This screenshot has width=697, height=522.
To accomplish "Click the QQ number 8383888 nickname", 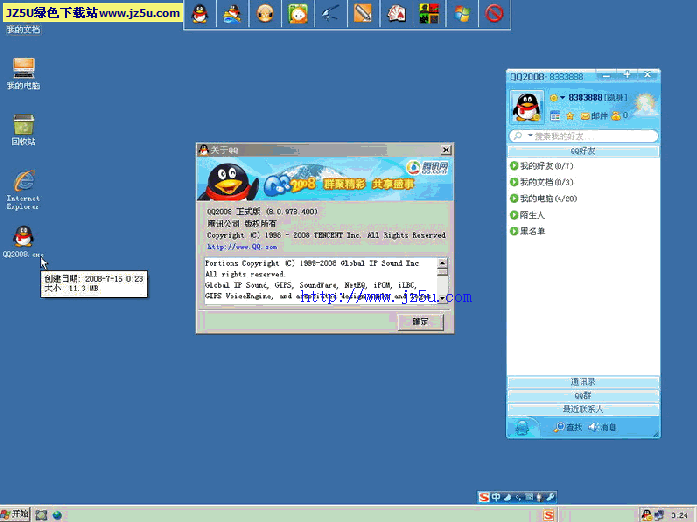I will point(585,97).
